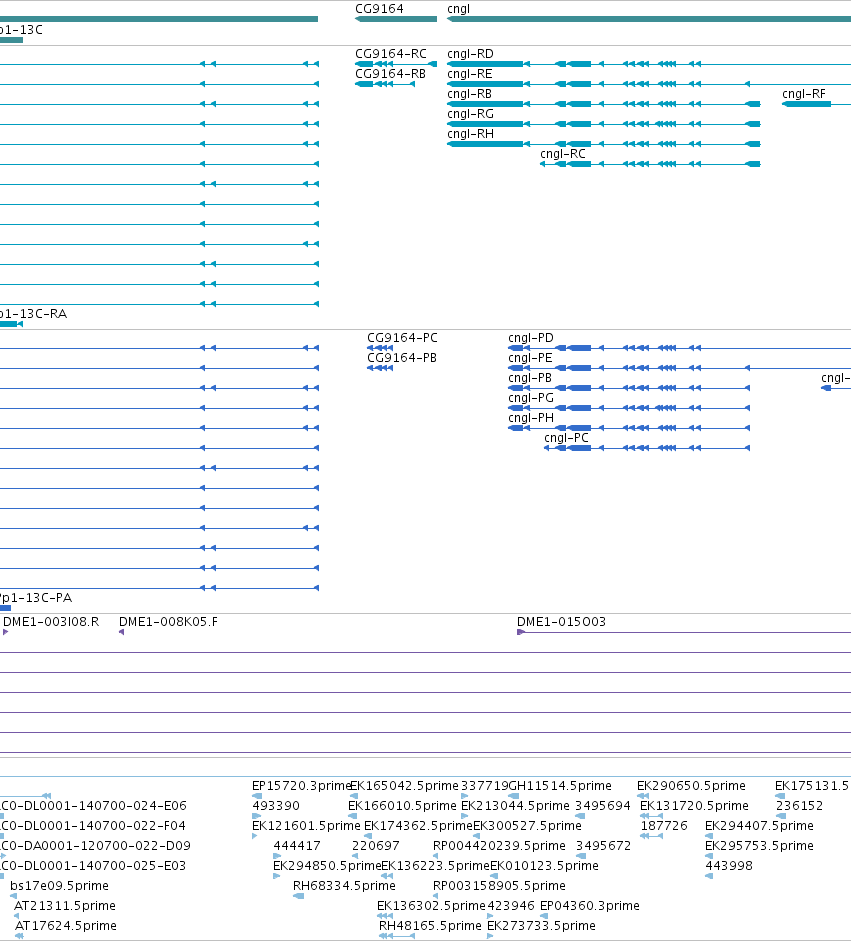Click the EP15720.3prime EST label
This screenshot has height=941, width=851.
click(301, 786)
